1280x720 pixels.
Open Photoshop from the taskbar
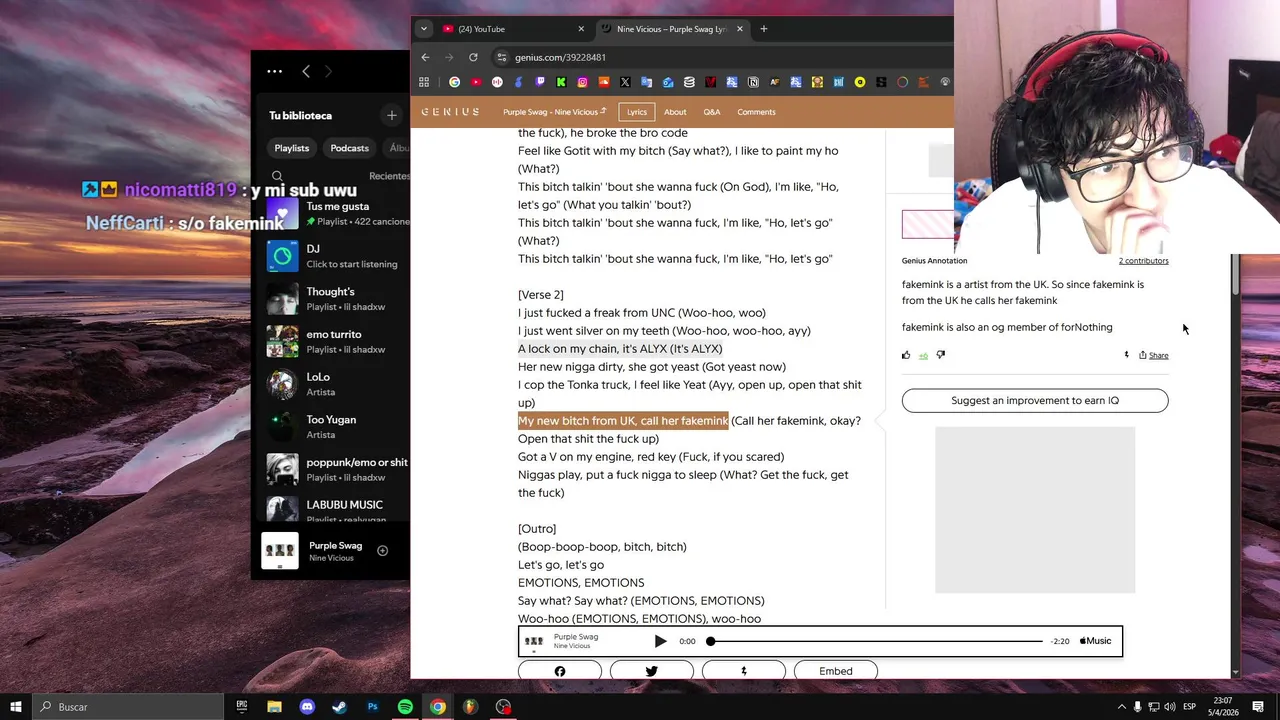pyautogui.click(x=372, y=707)
